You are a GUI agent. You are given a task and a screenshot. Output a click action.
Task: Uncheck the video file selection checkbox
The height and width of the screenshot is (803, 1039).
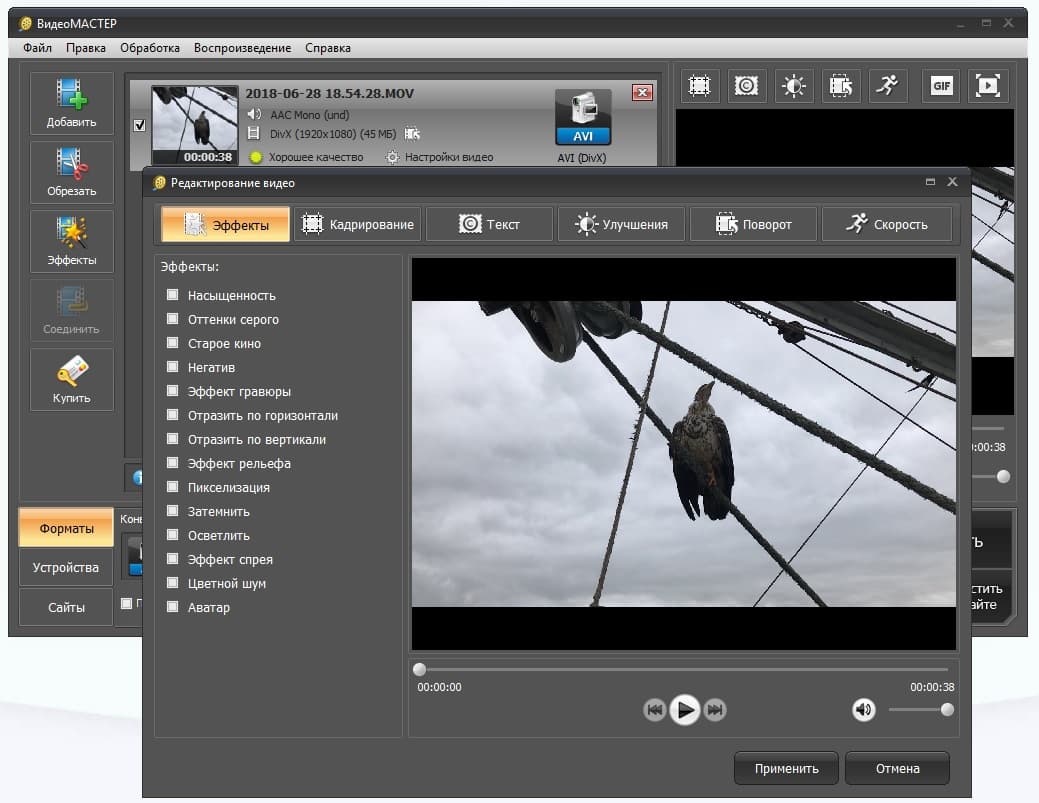[x=139, y=125]
